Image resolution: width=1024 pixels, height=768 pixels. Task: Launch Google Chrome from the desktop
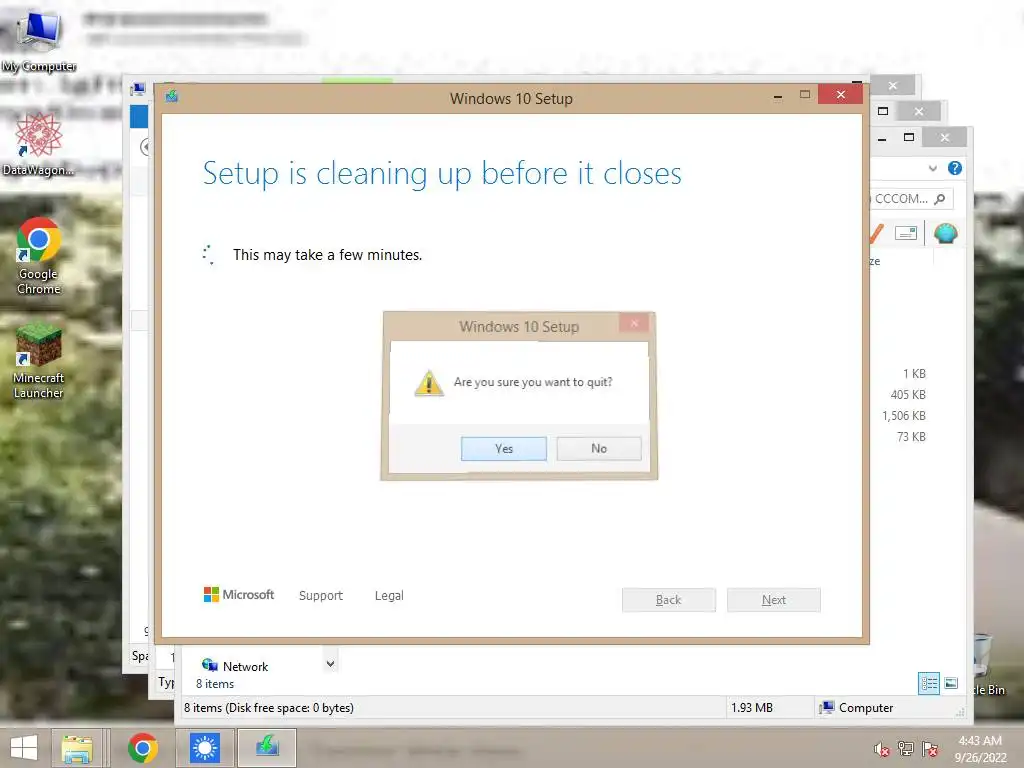coord(39,256)
